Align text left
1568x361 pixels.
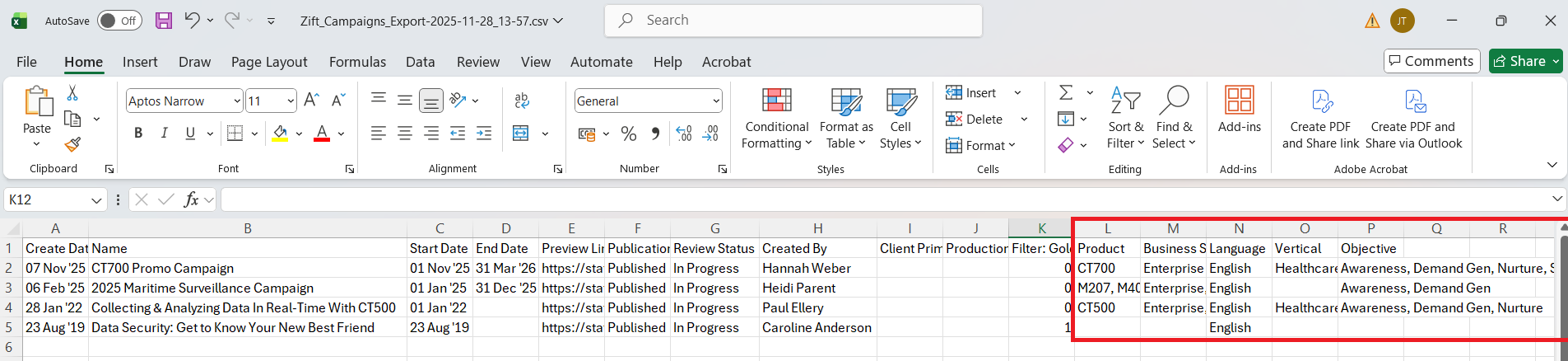click(379, 133)
